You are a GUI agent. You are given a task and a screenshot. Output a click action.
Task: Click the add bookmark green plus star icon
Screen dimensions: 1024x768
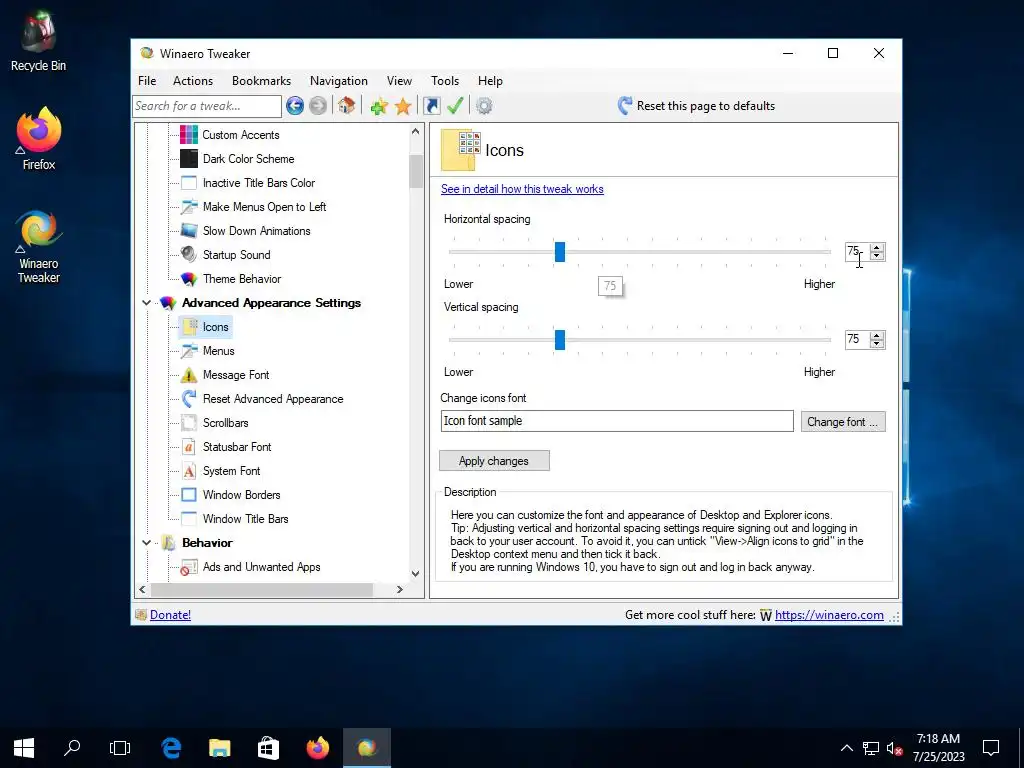(379, 106)
